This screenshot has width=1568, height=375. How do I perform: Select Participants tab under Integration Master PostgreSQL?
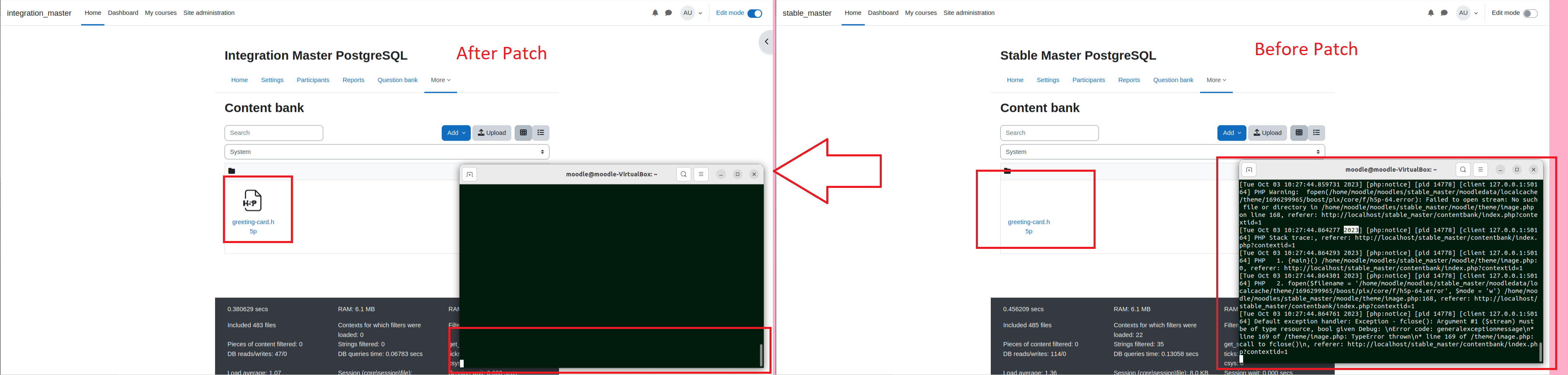tap(313, 80)
